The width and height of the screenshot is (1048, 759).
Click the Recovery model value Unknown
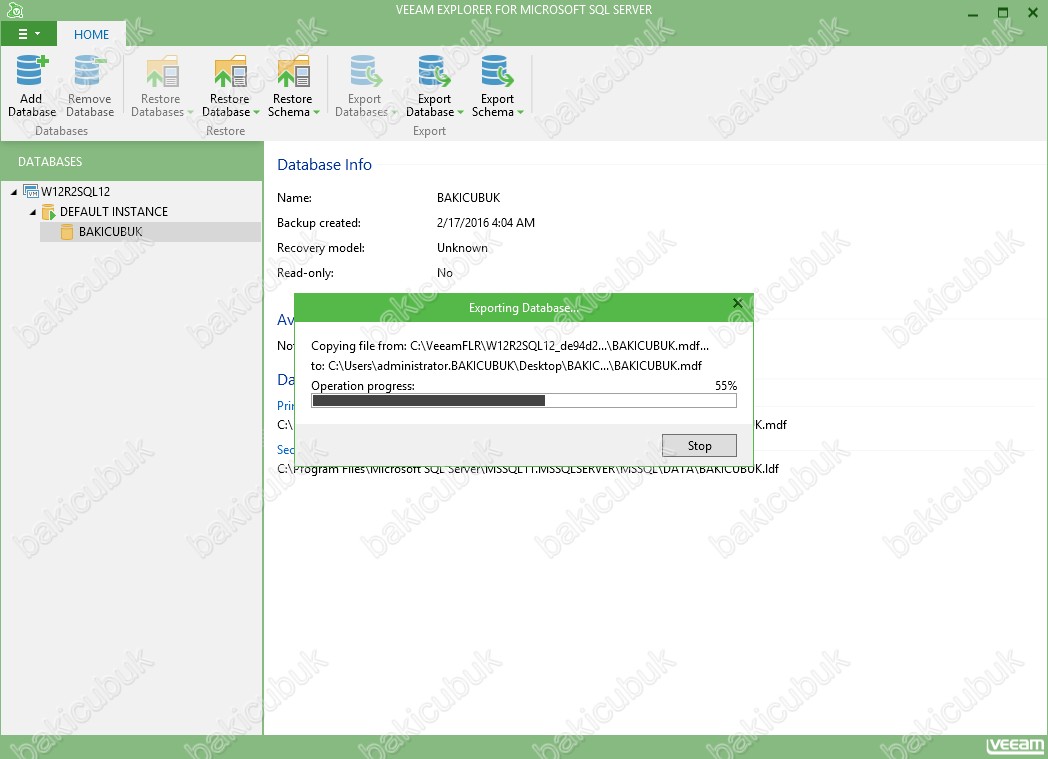pyautogui.click(x=463, y=248)
